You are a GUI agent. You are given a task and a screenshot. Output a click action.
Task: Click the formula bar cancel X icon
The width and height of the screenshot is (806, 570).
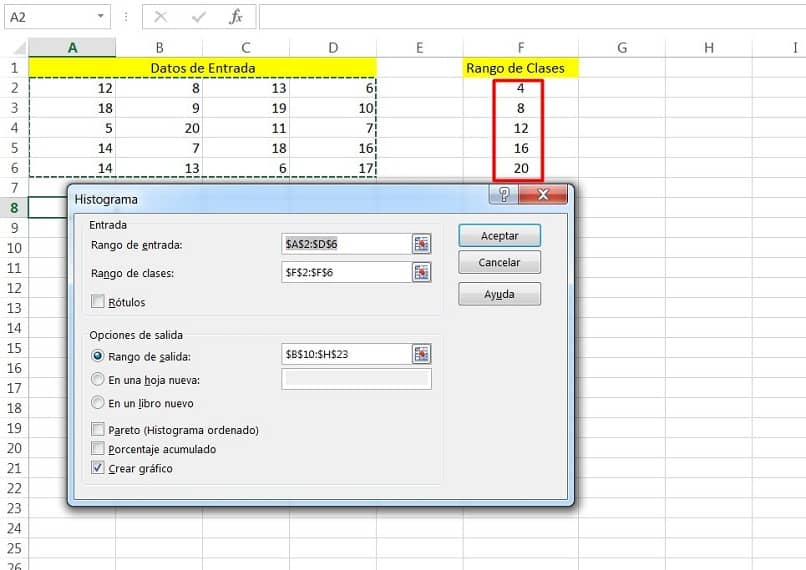point(161,17)
